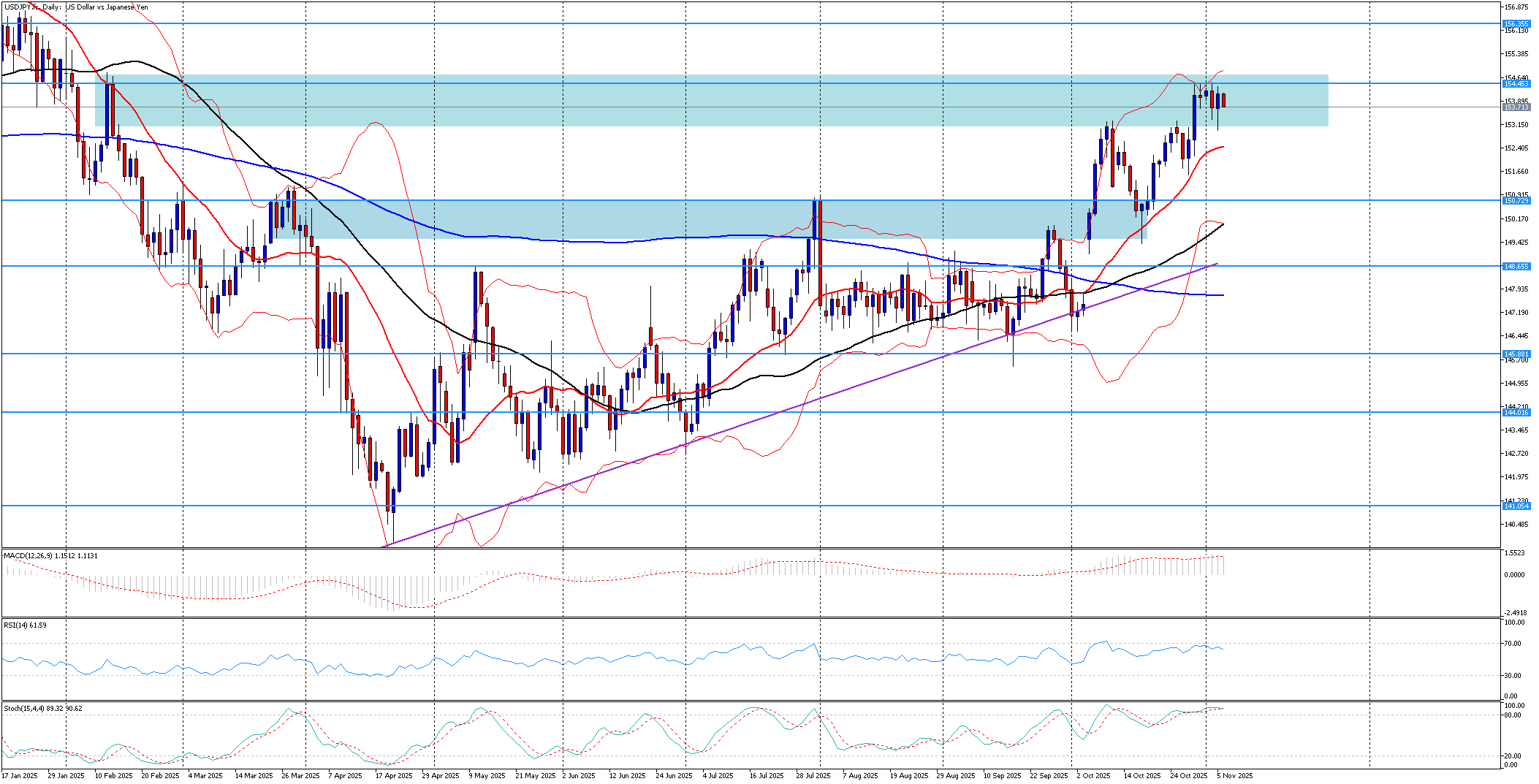Click the 140.485 price scale value

(x=1516, y=525)
